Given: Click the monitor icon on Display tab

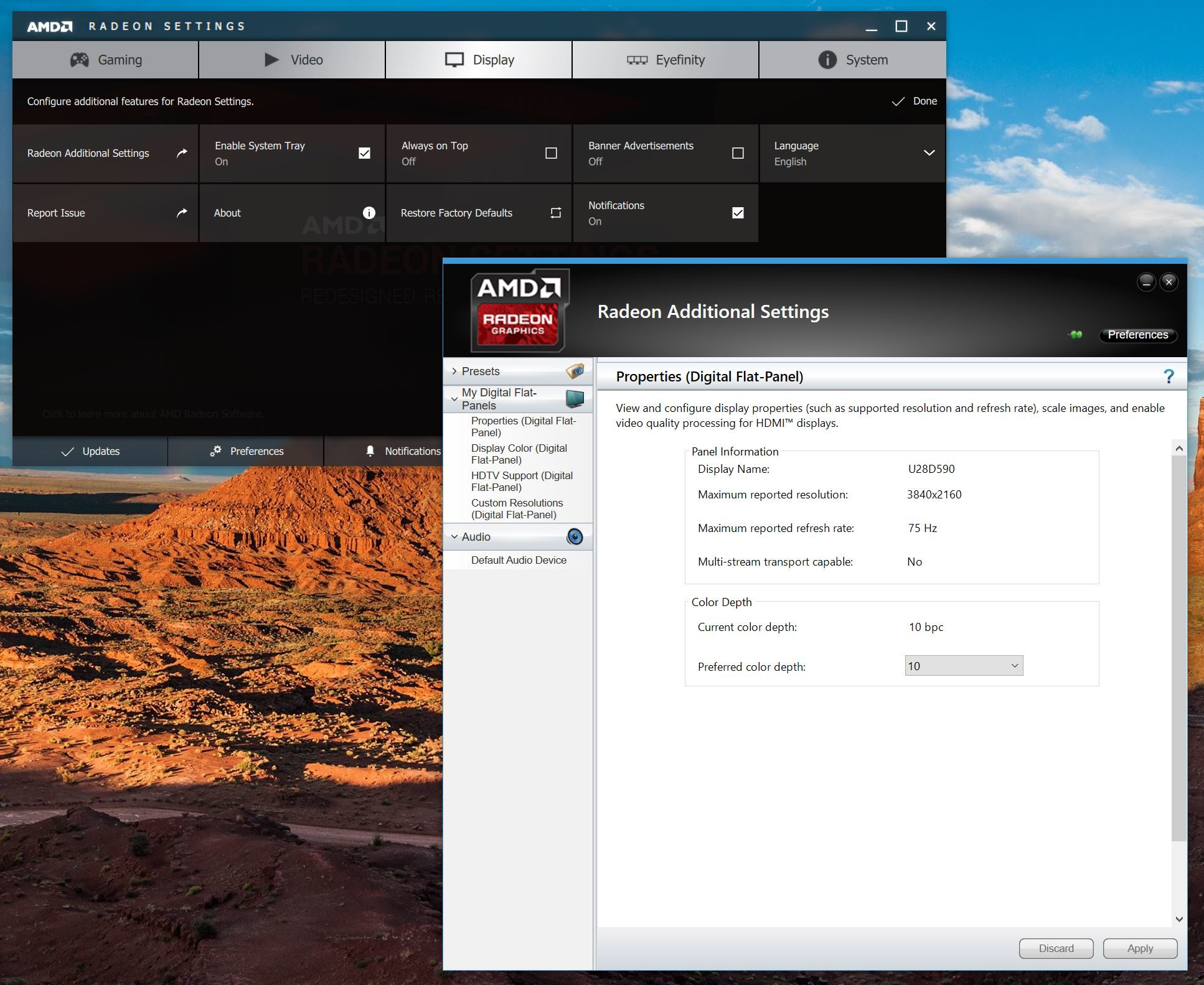Looking at the screenshot, I should tap(454, 60).
